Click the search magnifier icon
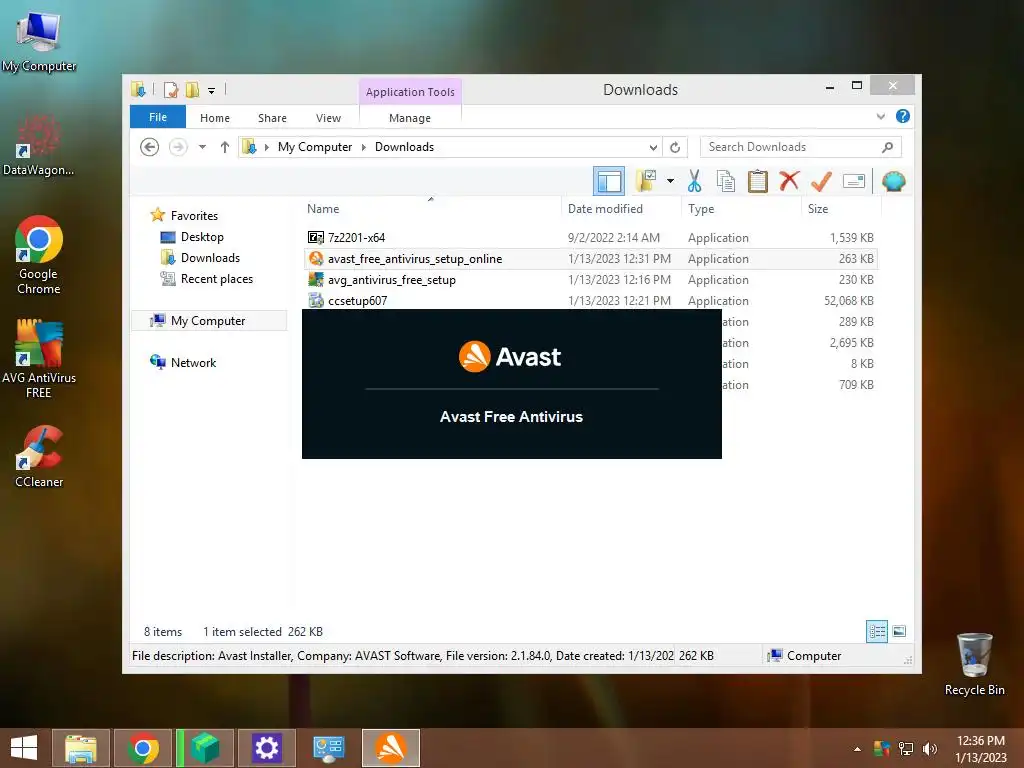 (887, 147)
